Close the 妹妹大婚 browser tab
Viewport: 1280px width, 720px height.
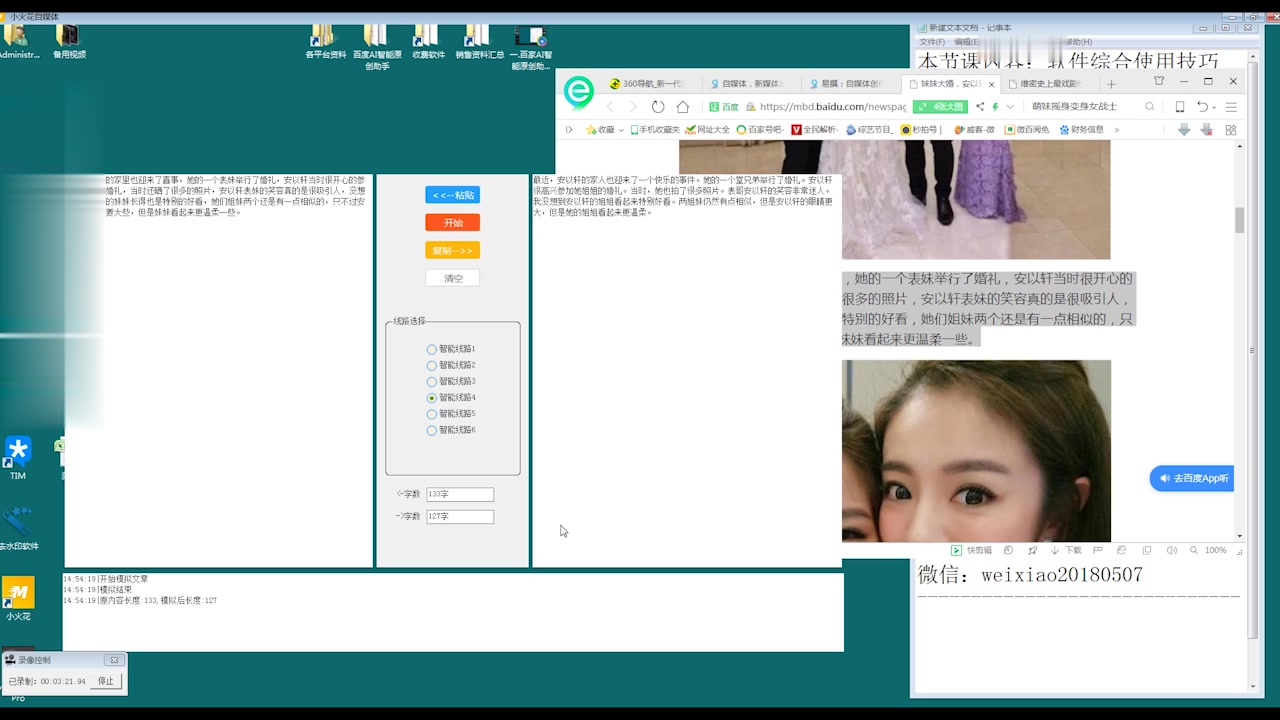[990, 84]
